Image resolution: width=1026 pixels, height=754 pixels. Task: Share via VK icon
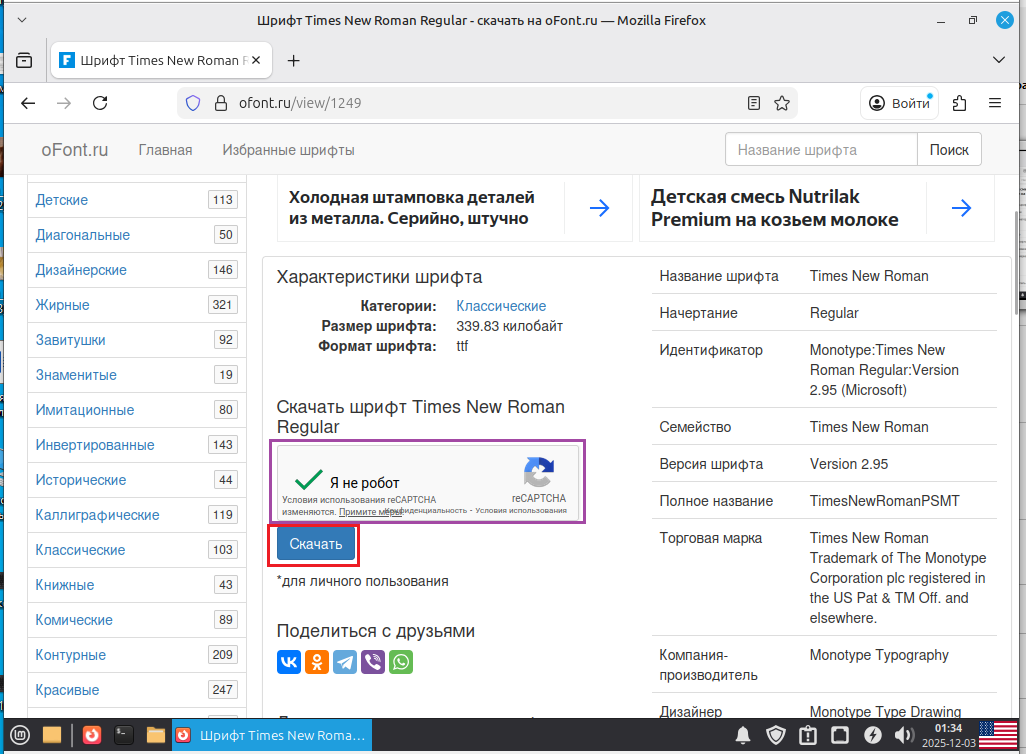(x=289, y=662)
